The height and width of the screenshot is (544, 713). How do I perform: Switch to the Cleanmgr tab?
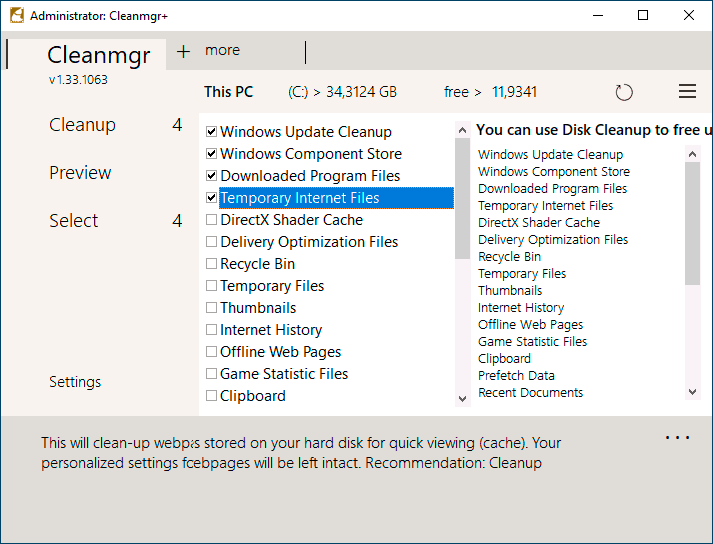pos(99,55)
